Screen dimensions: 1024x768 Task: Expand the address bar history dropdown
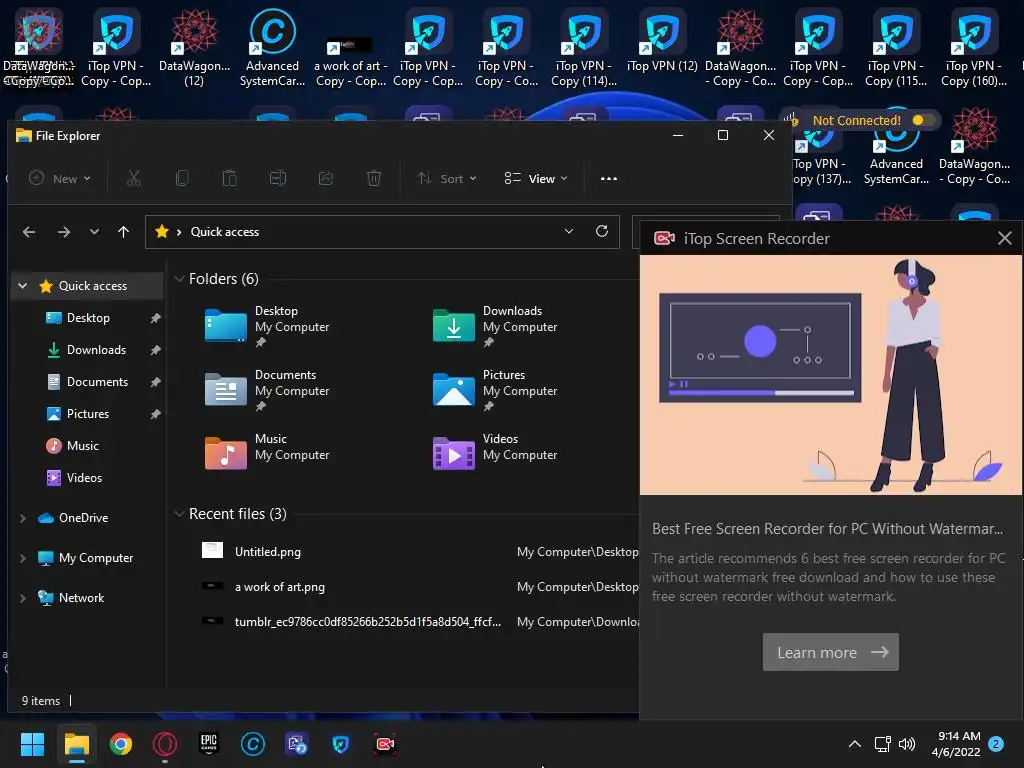coord(569,231)
